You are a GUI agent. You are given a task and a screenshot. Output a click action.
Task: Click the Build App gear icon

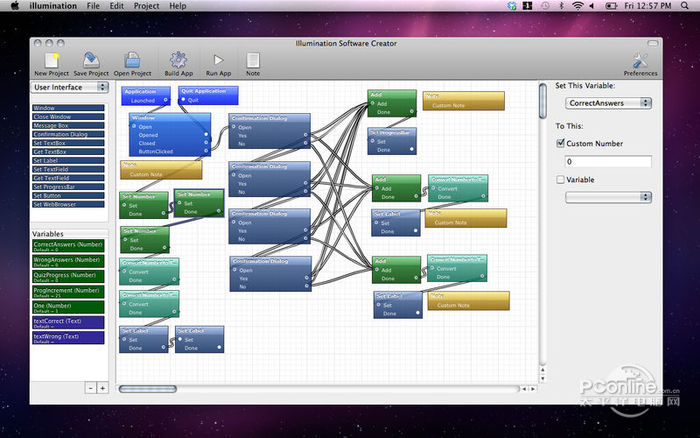tap(179, 60)
